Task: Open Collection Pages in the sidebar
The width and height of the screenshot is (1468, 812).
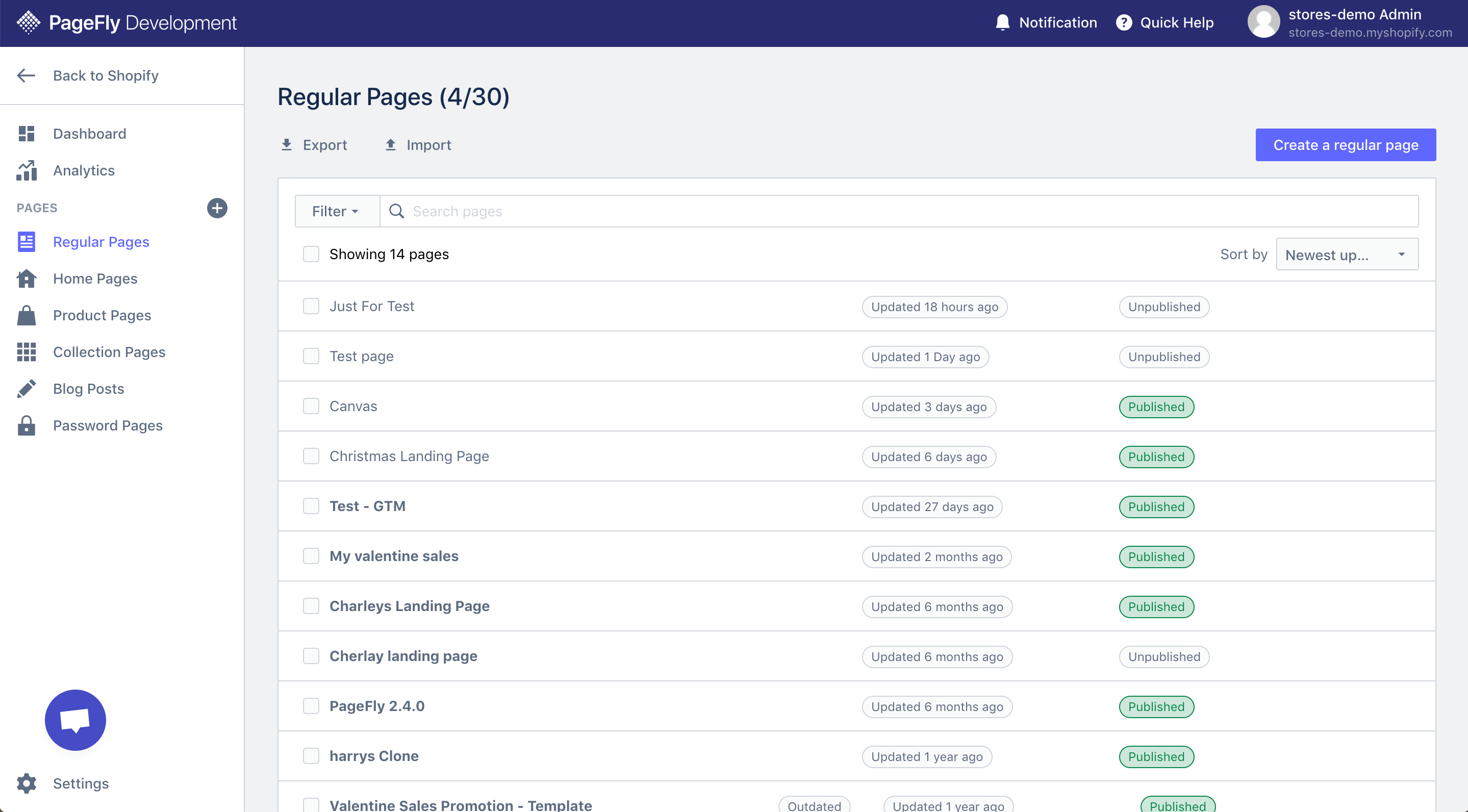Action: (109, 352)
